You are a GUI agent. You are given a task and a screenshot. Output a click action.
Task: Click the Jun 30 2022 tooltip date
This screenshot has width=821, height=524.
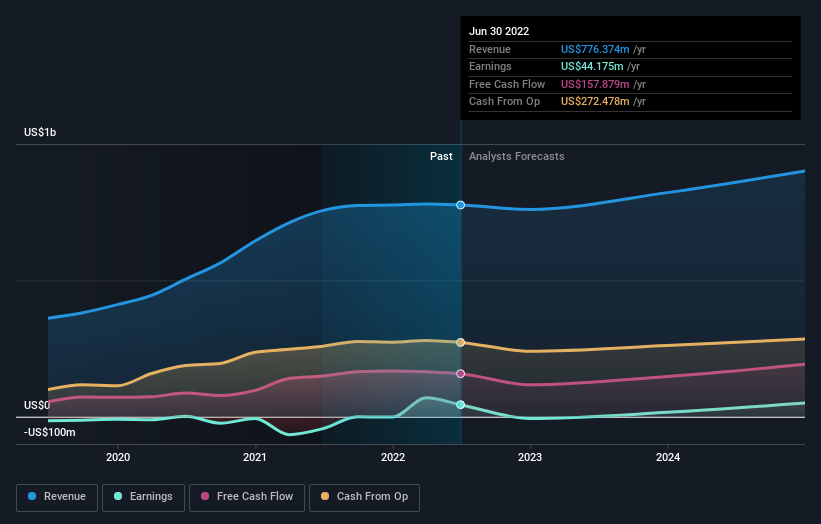click(499, 31)
